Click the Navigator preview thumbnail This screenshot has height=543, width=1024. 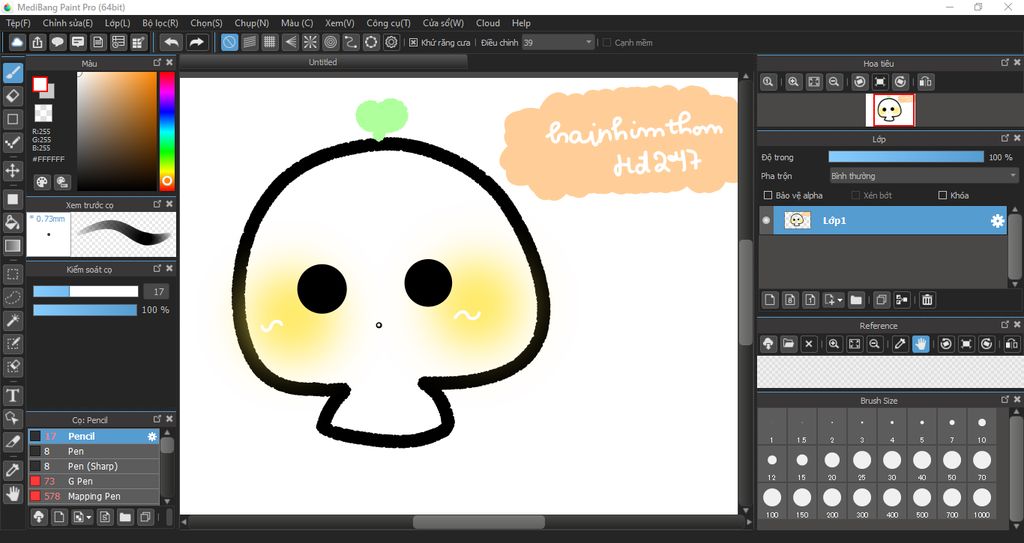pos(890,110)
